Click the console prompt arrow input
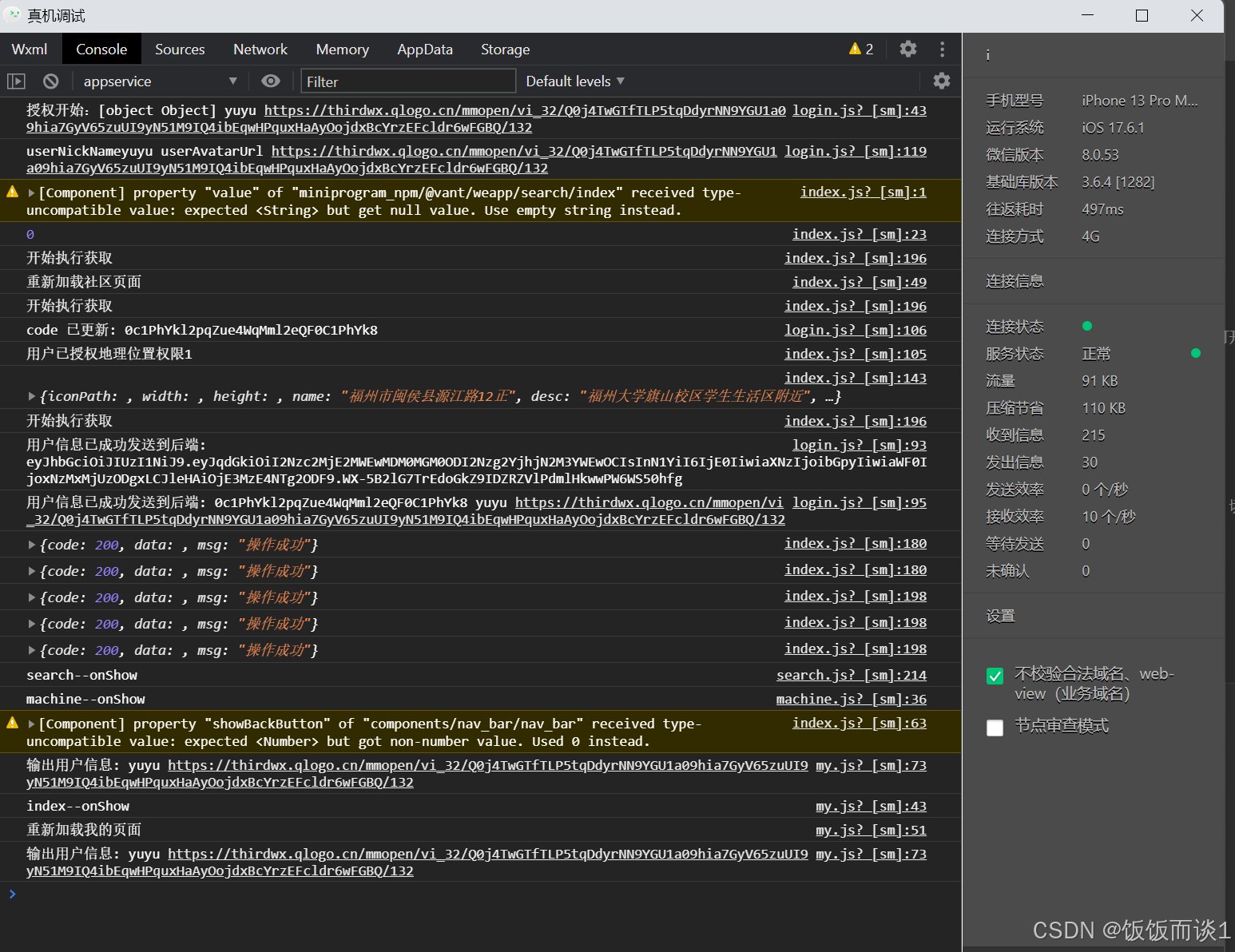The width and height of the screenshot is (1235, 952). [x=13, y=894]
